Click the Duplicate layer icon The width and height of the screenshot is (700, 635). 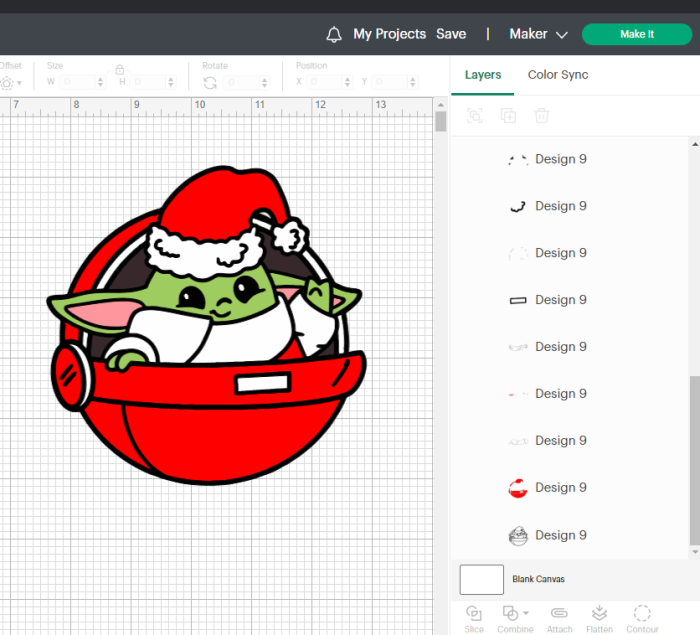508,116
